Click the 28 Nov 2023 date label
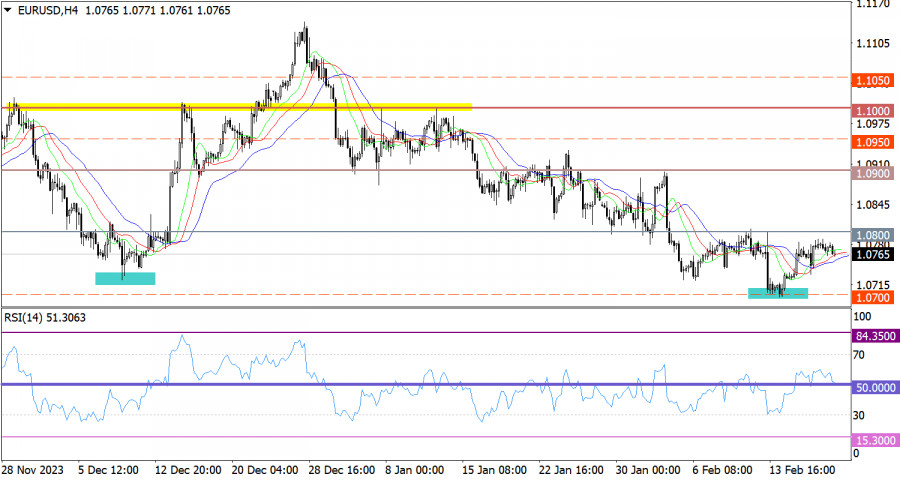 [x=33, y=470]
